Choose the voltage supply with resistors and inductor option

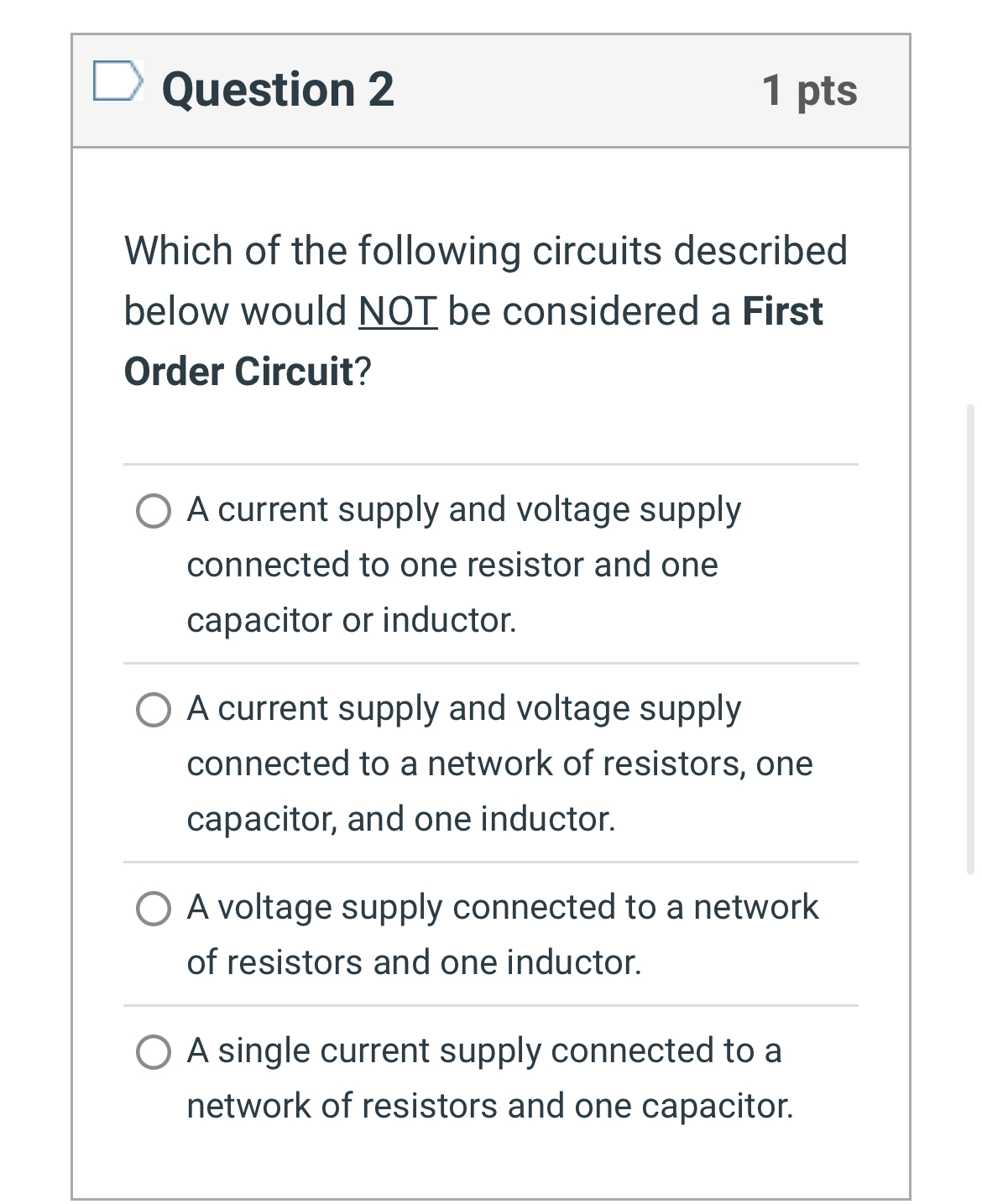pos(154,908)
